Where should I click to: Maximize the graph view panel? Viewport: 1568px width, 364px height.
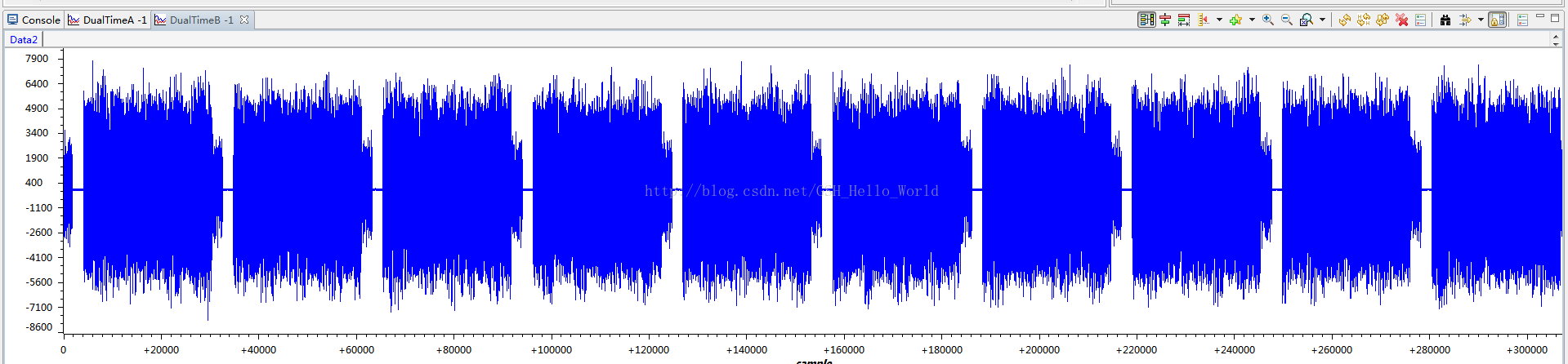[x=1555, y=18]
